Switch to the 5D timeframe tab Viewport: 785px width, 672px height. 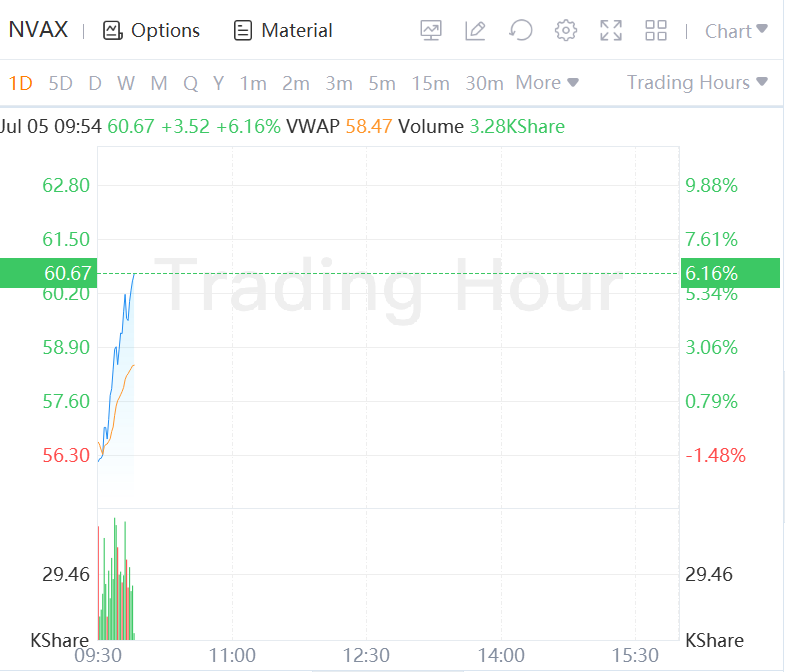coord(61,83)
